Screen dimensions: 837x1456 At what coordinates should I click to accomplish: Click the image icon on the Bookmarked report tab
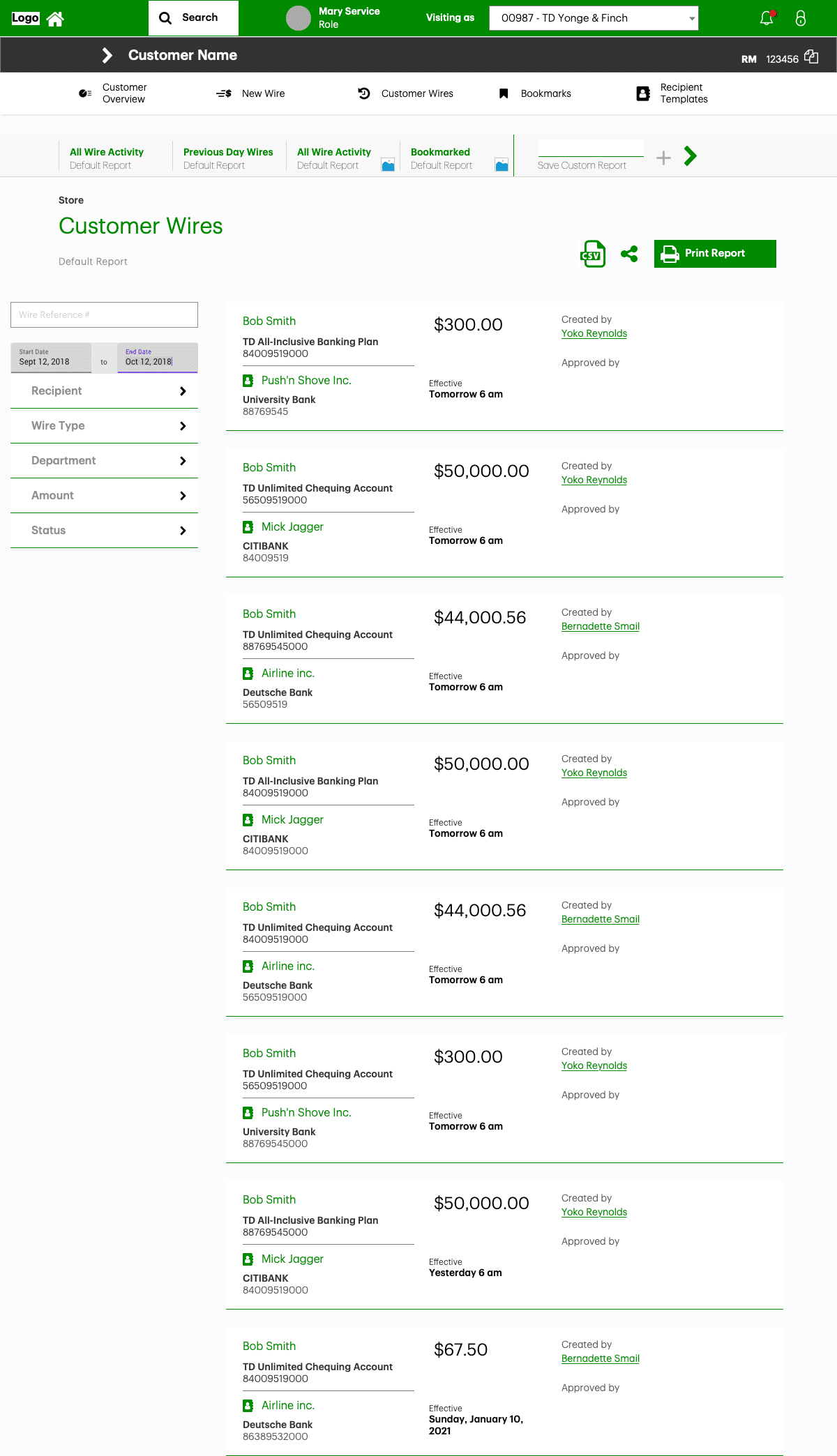(x=502, y=165)
